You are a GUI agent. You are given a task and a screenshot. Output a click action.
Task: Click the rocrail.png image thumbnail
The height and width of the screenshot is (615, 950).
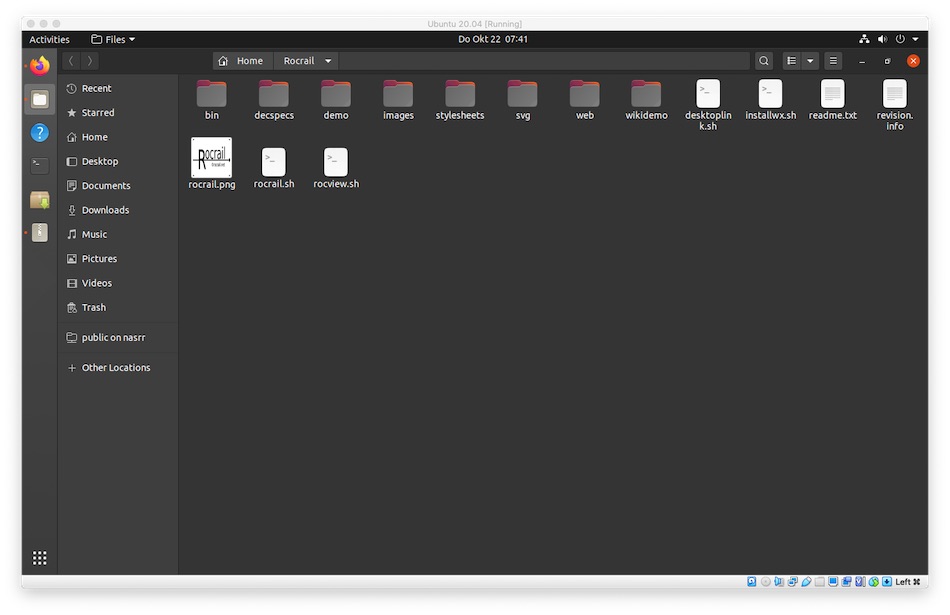pos(211,158)
